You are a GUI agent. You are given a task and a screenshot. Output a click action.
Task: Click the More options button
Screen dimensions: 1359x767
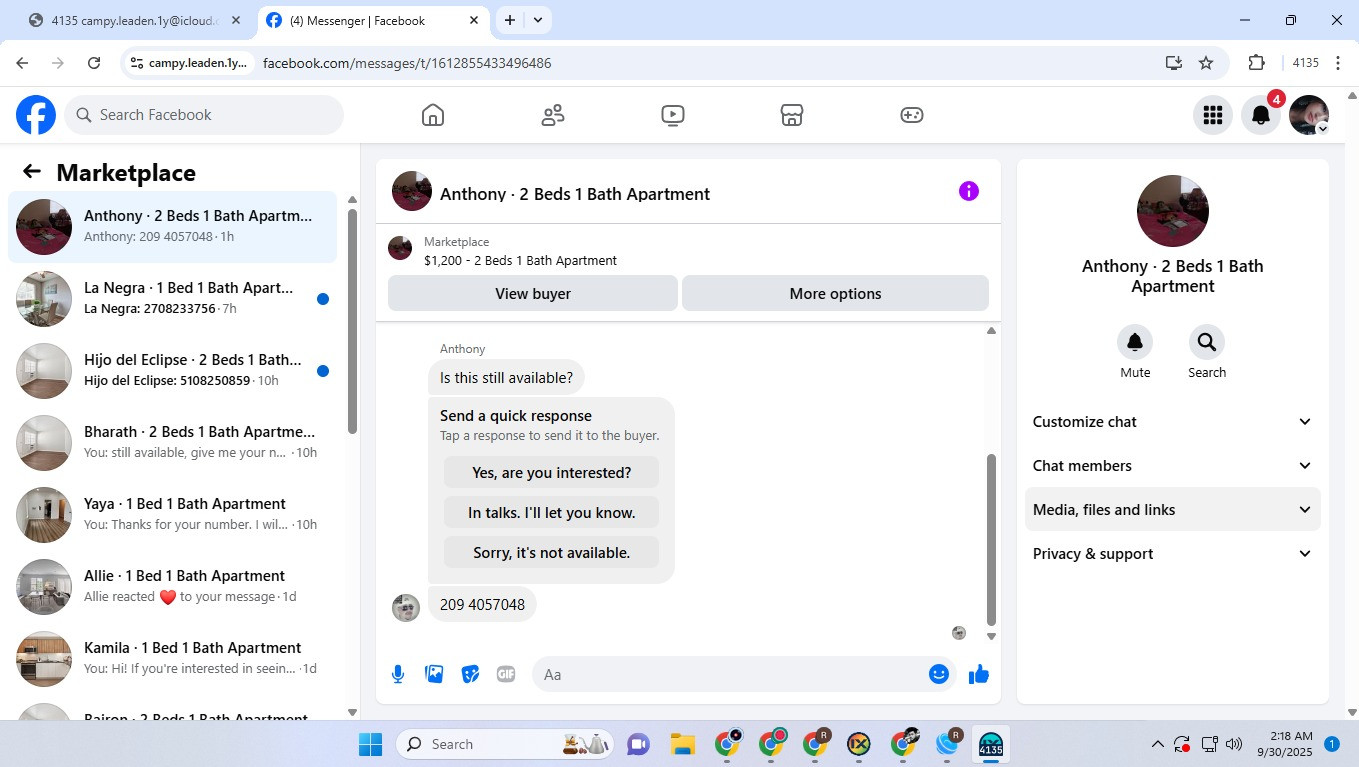[835, 293]
